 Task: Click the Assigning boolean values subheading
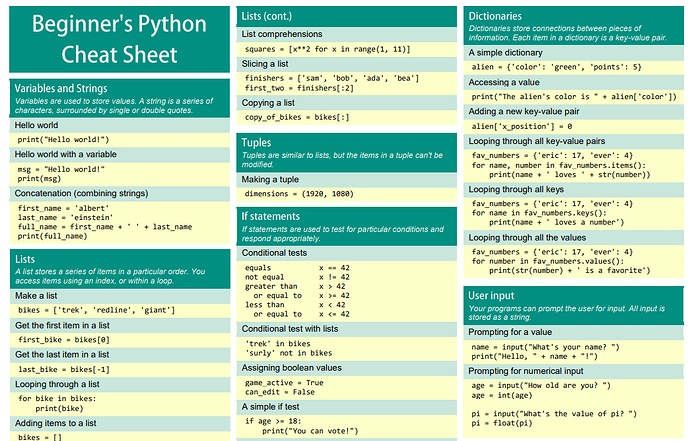click(291, 368)
